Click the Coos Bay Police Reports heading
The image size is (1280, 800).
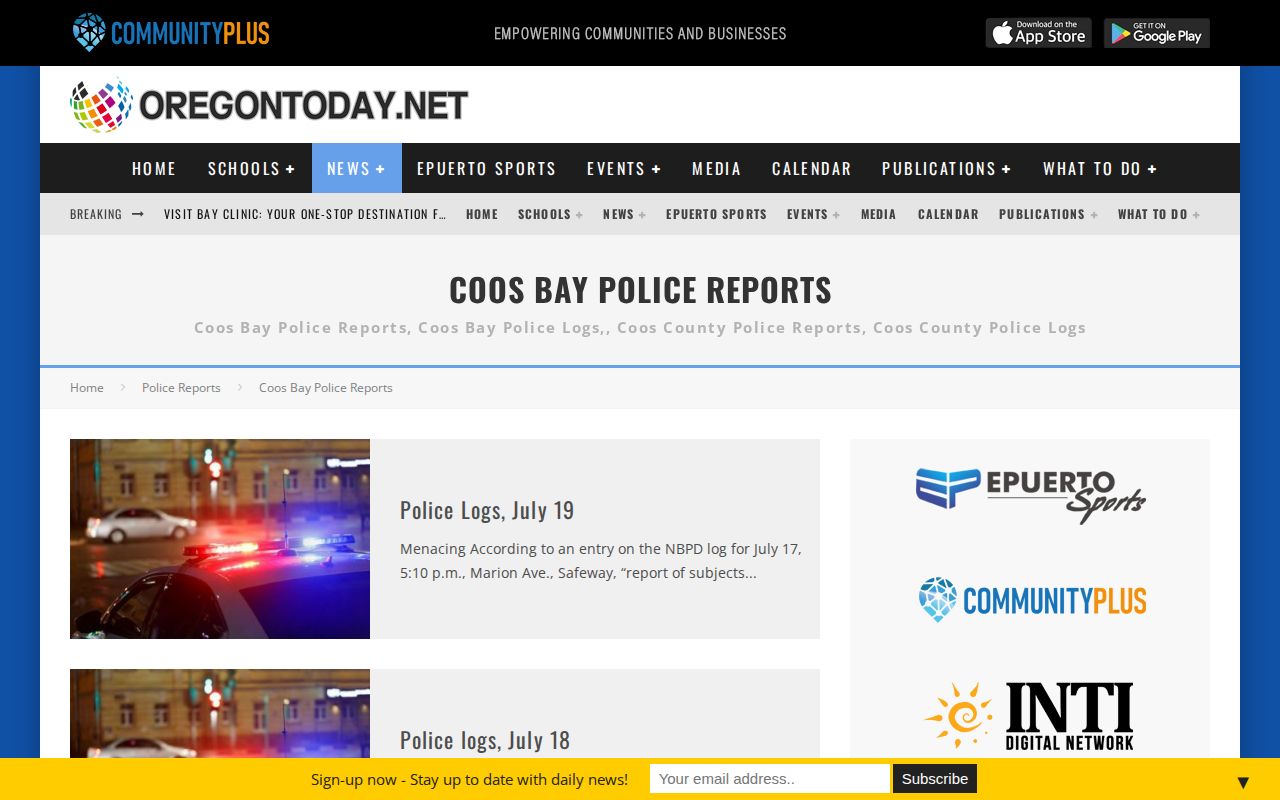(640, 290)
